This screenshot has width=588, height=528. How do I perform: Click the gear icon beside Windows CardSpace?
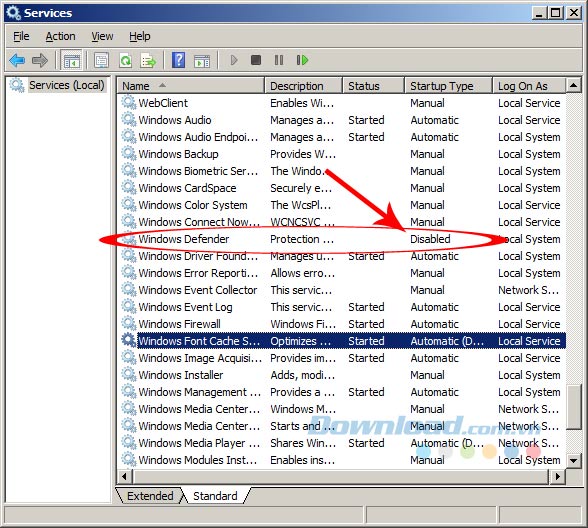(x=129, y=188)
